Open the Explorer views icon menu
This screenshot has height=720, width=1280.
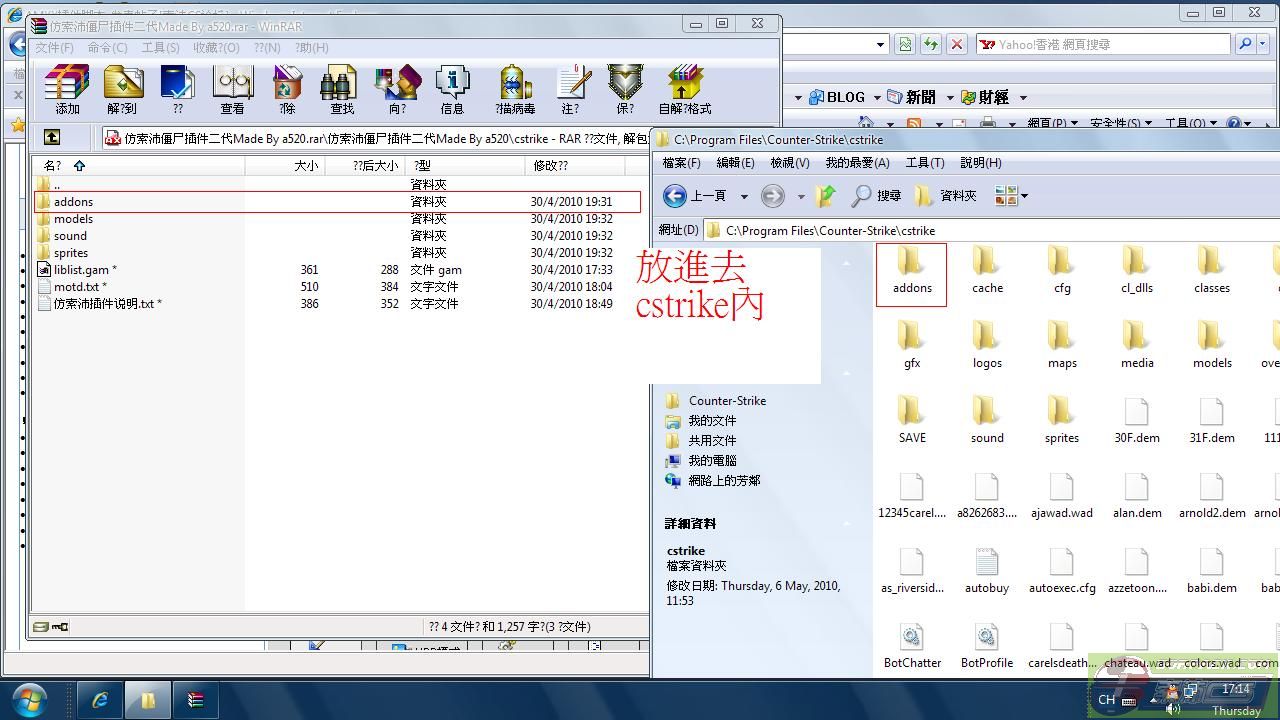1011,196
